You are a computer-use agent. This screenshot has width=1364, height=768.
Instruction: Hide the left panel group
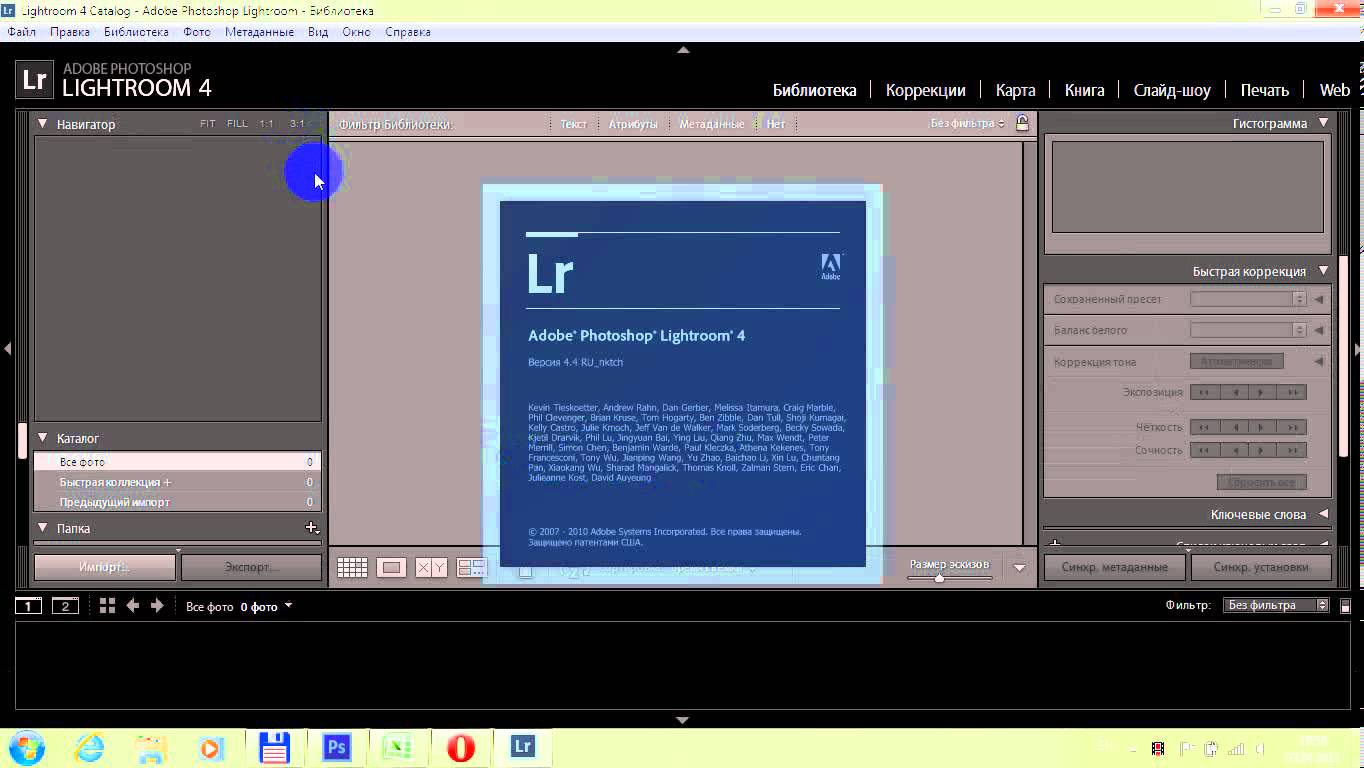pyautogui.click(x=7, y=349)
